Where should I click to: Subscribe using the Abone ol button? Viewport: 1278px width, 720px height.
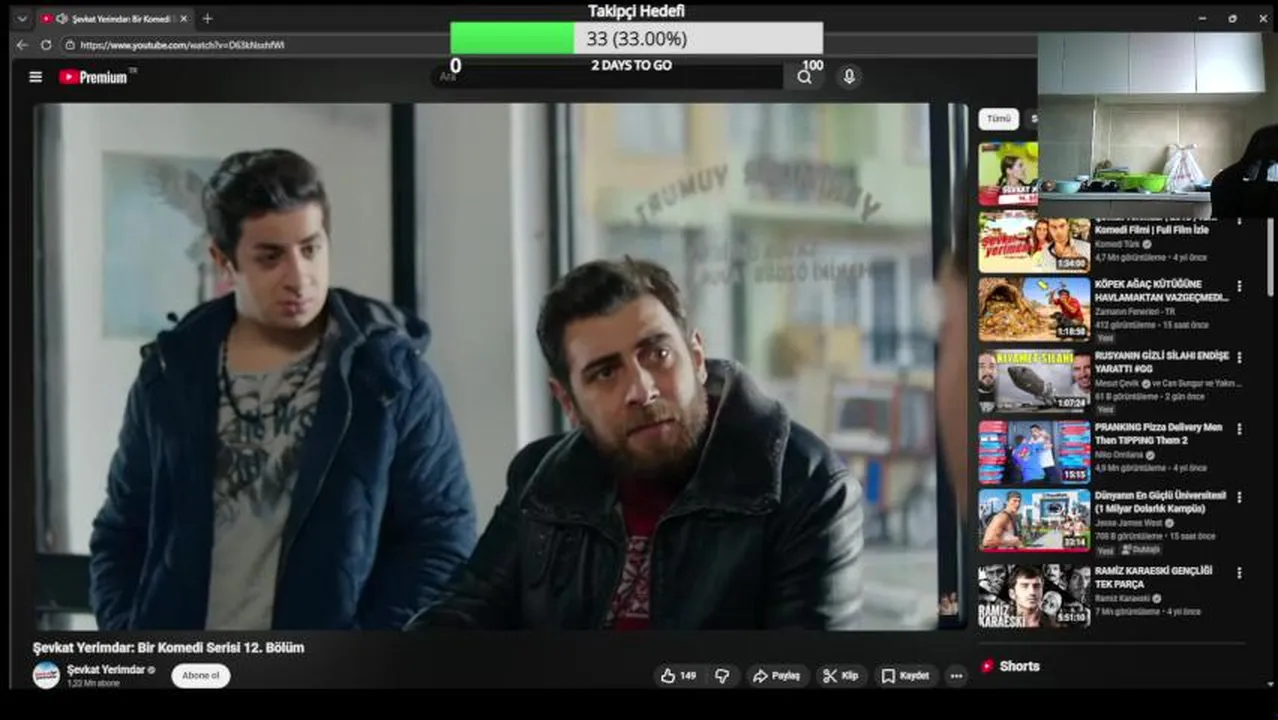(x=201, y=675)
